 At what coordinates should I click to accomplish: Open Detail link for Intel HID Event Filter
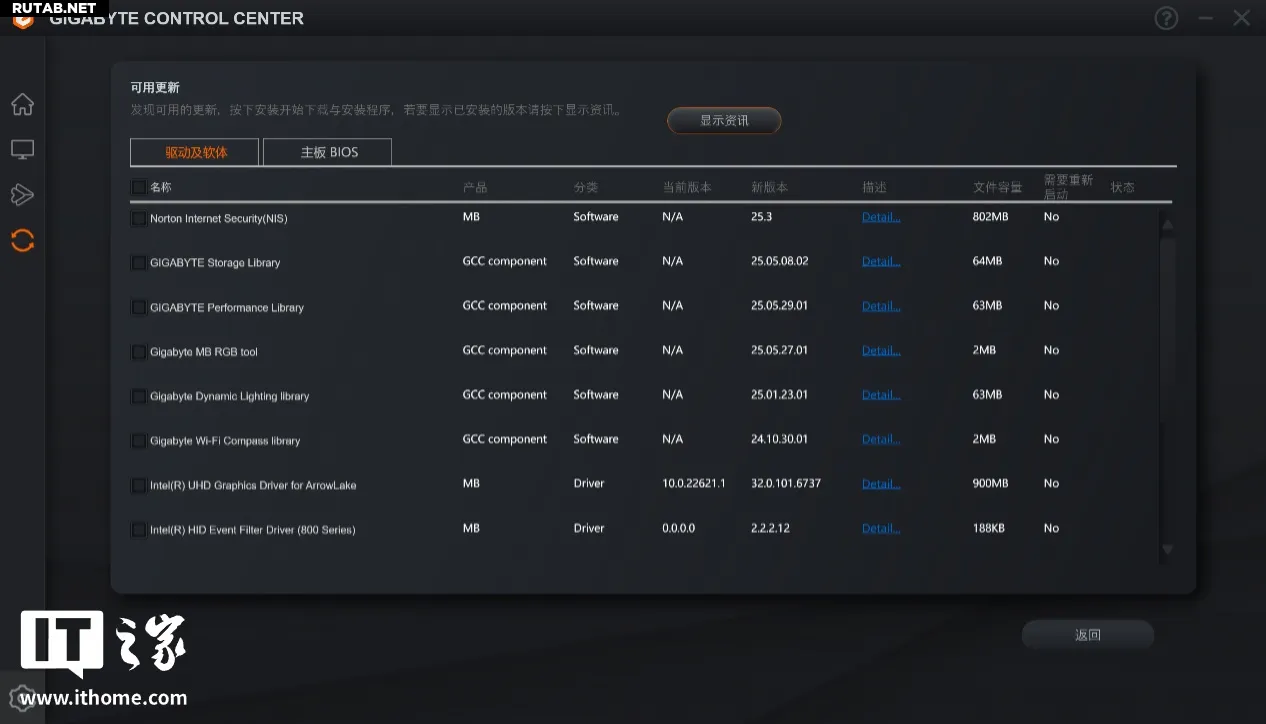881,528
